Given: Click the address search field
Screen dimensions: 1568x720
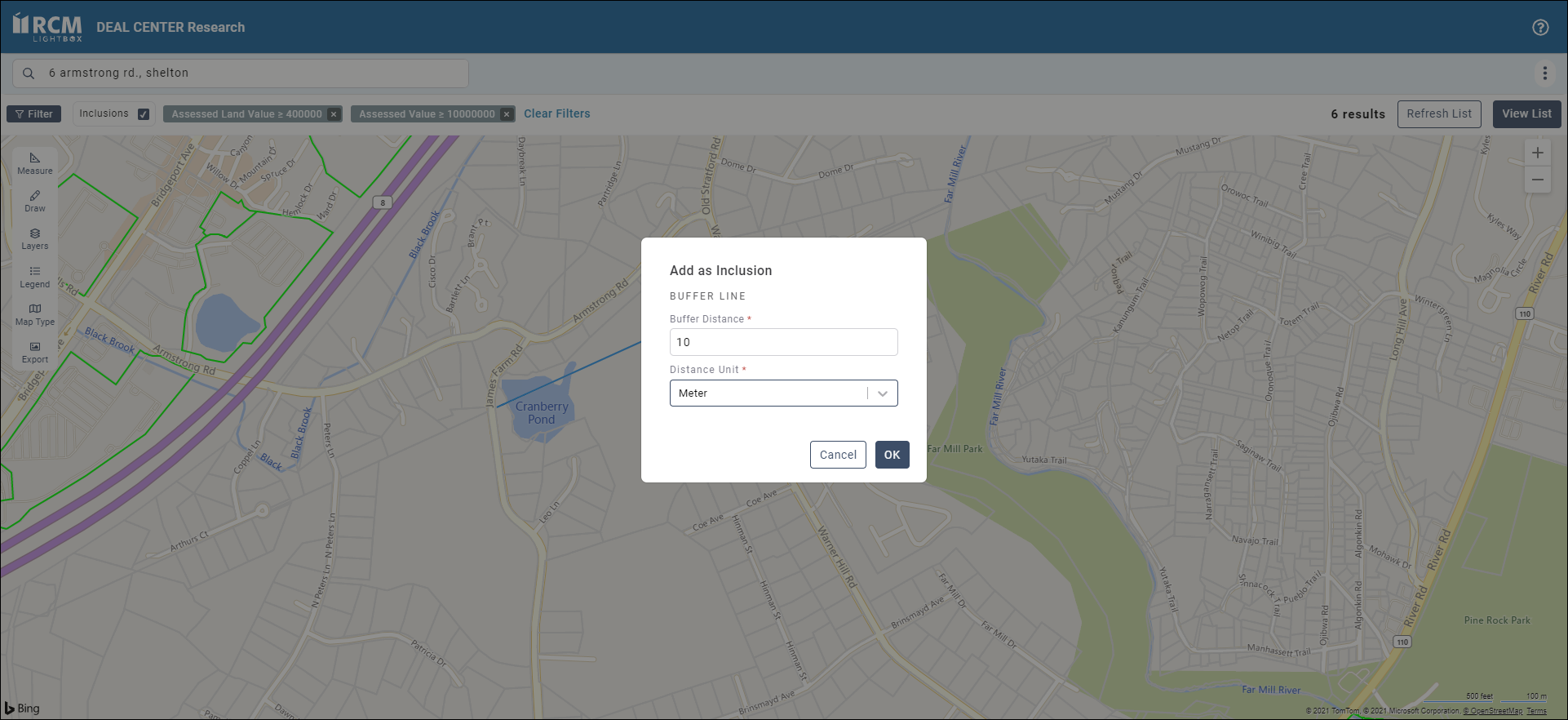Looking at the screenshot, I should pyautogui.click(x=241, y=73).
